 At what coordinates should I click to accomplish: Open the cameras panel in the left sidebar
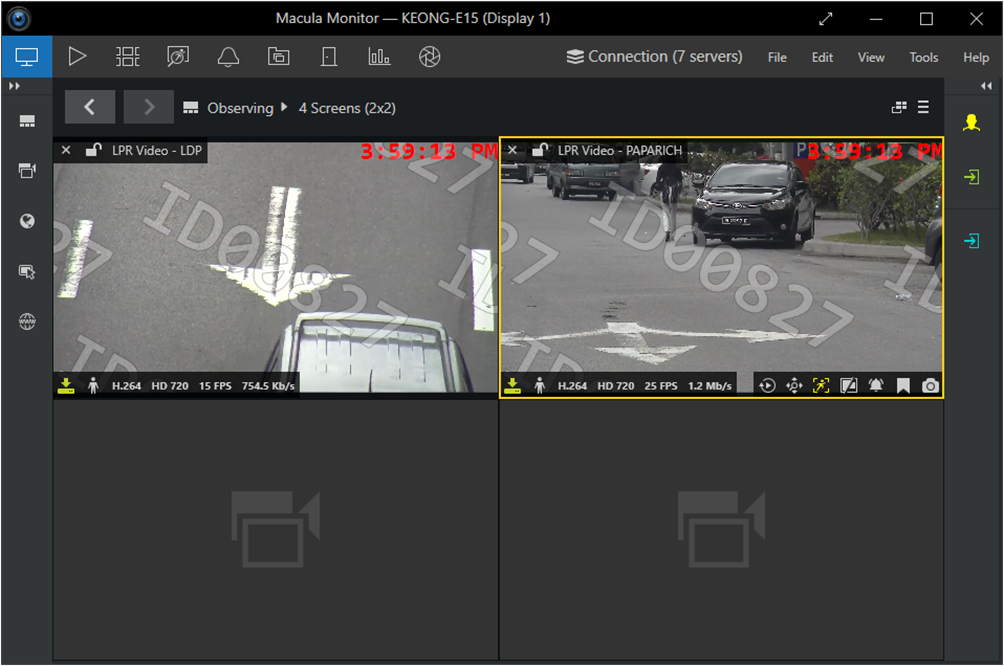(27, 171)
